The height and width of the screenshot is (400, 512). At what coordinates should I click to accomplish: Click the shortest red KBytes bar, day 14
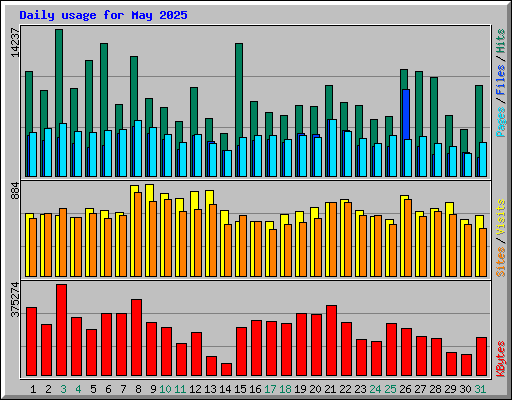click(226, 369)
